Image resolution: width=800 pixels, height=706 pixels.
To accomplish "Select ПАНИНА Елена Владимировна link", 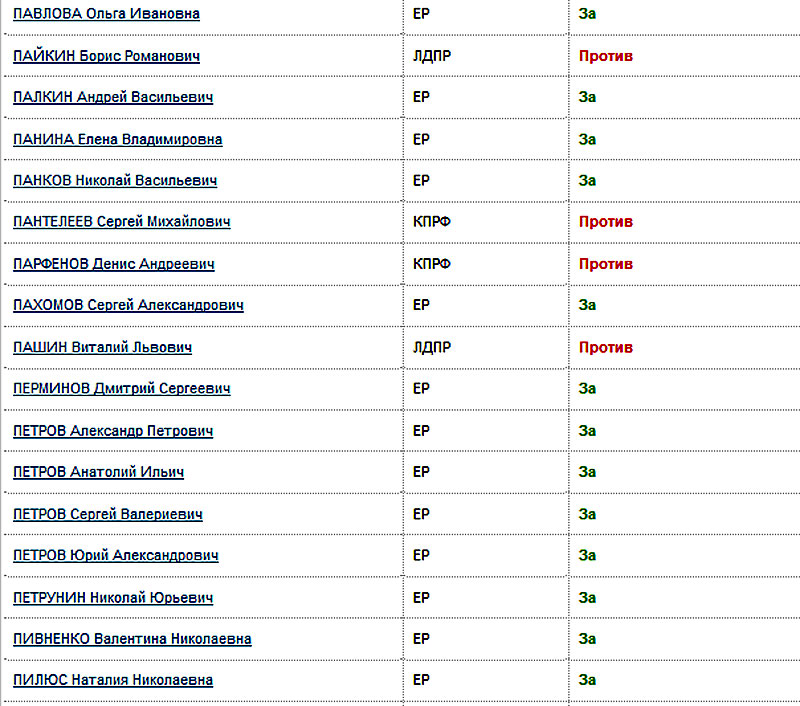I will tap(118, 139).
